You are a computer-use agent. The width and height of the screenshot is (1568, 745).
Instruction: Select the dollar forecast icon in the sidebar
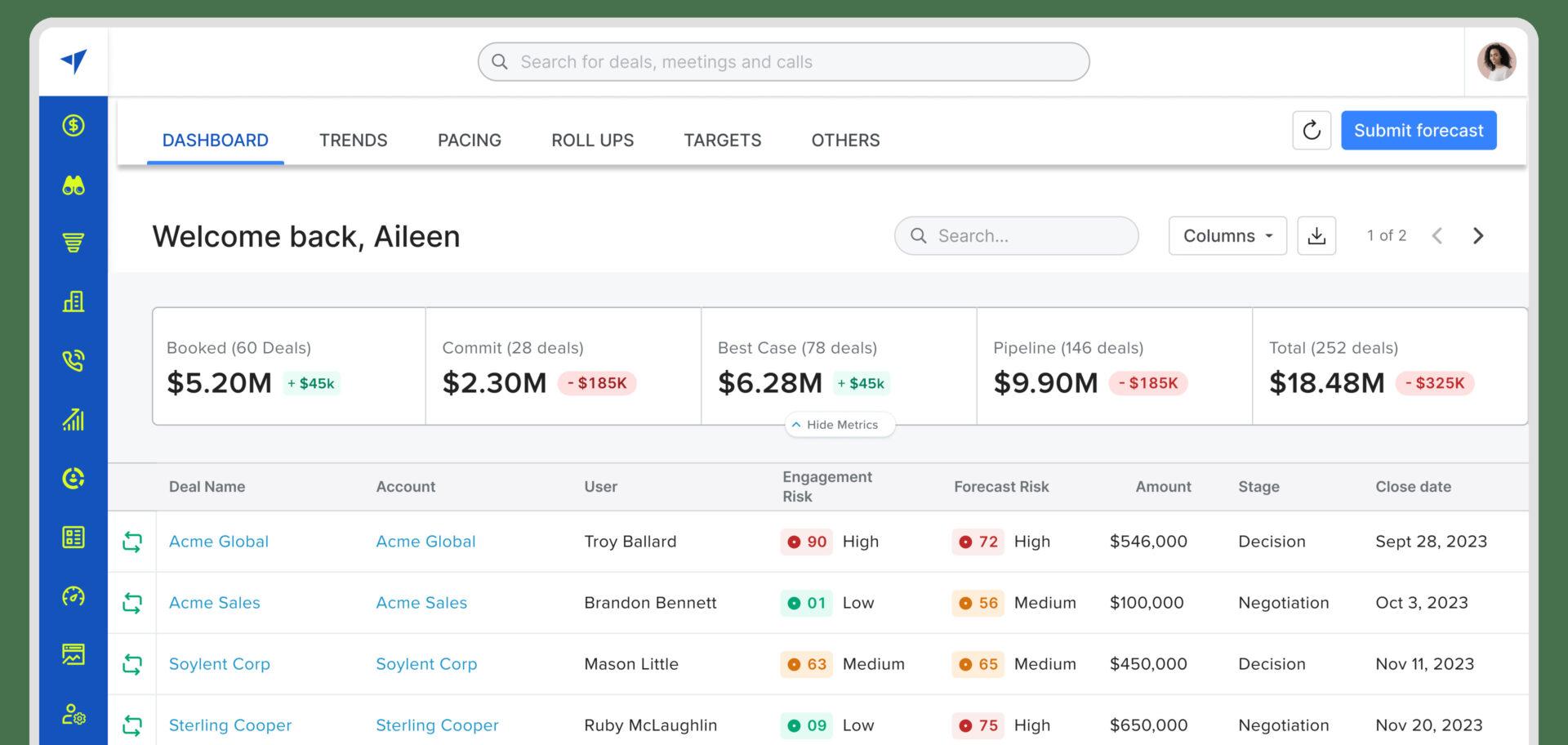tap(73, 127)
